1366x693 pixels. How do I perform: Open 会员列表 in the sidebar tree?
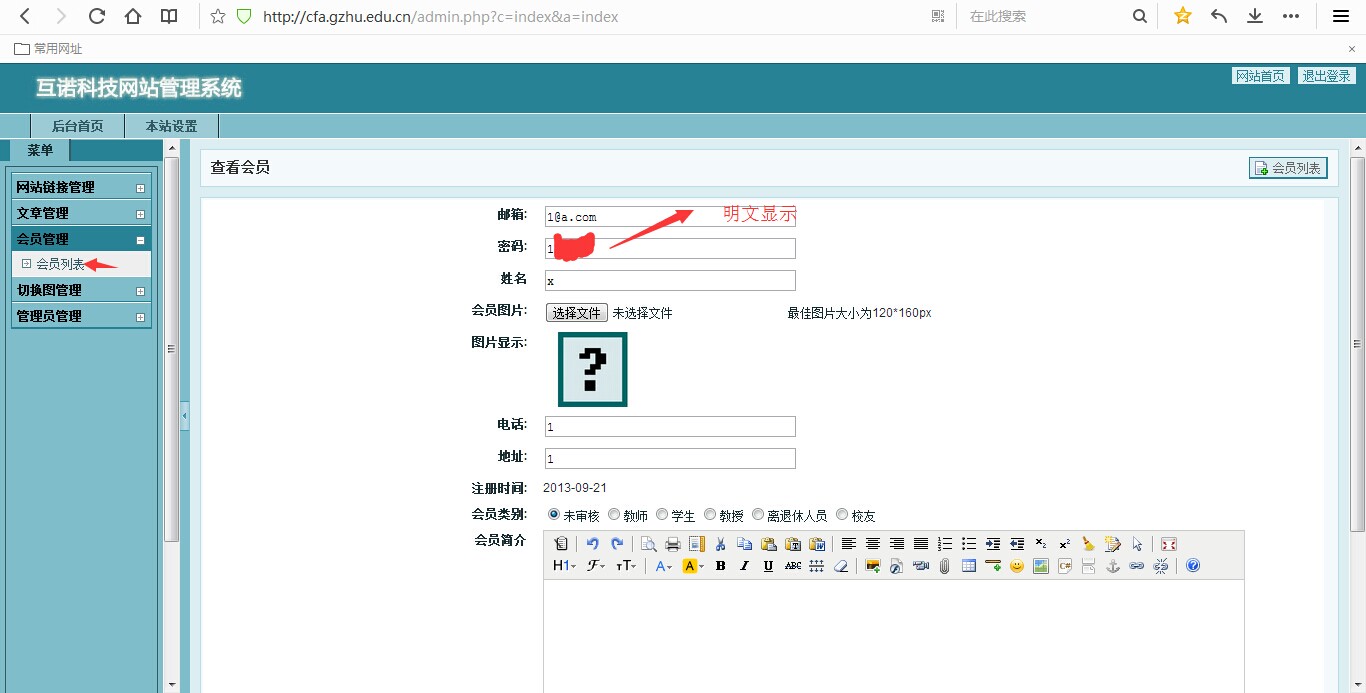60,264
